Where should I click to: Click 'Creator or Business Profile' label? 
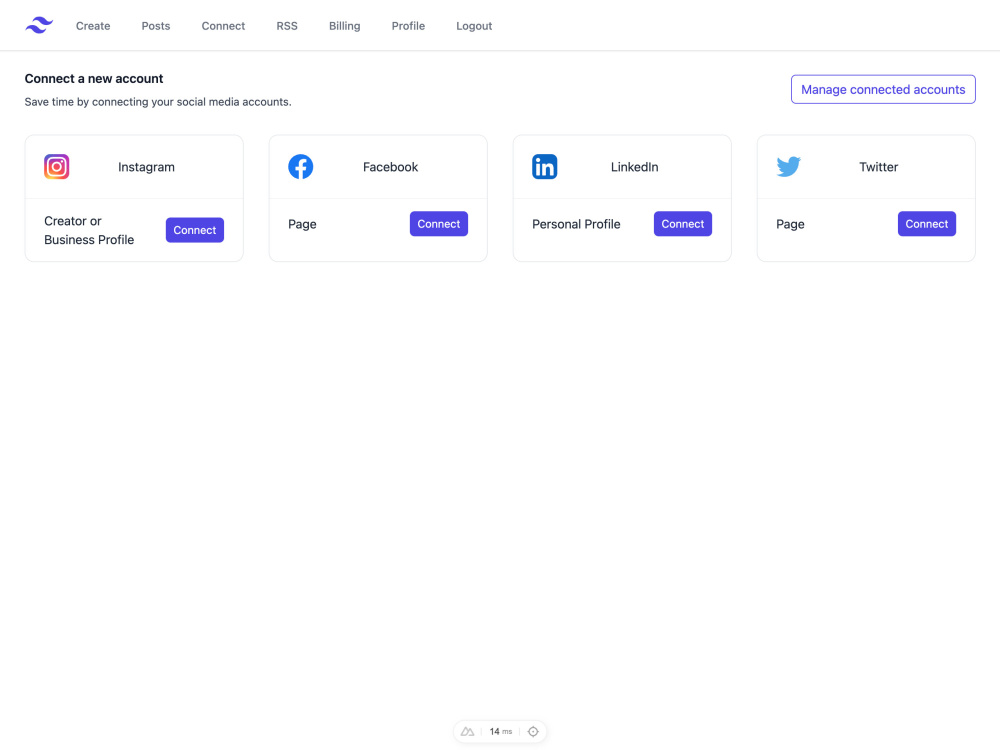tap(89, 230)
